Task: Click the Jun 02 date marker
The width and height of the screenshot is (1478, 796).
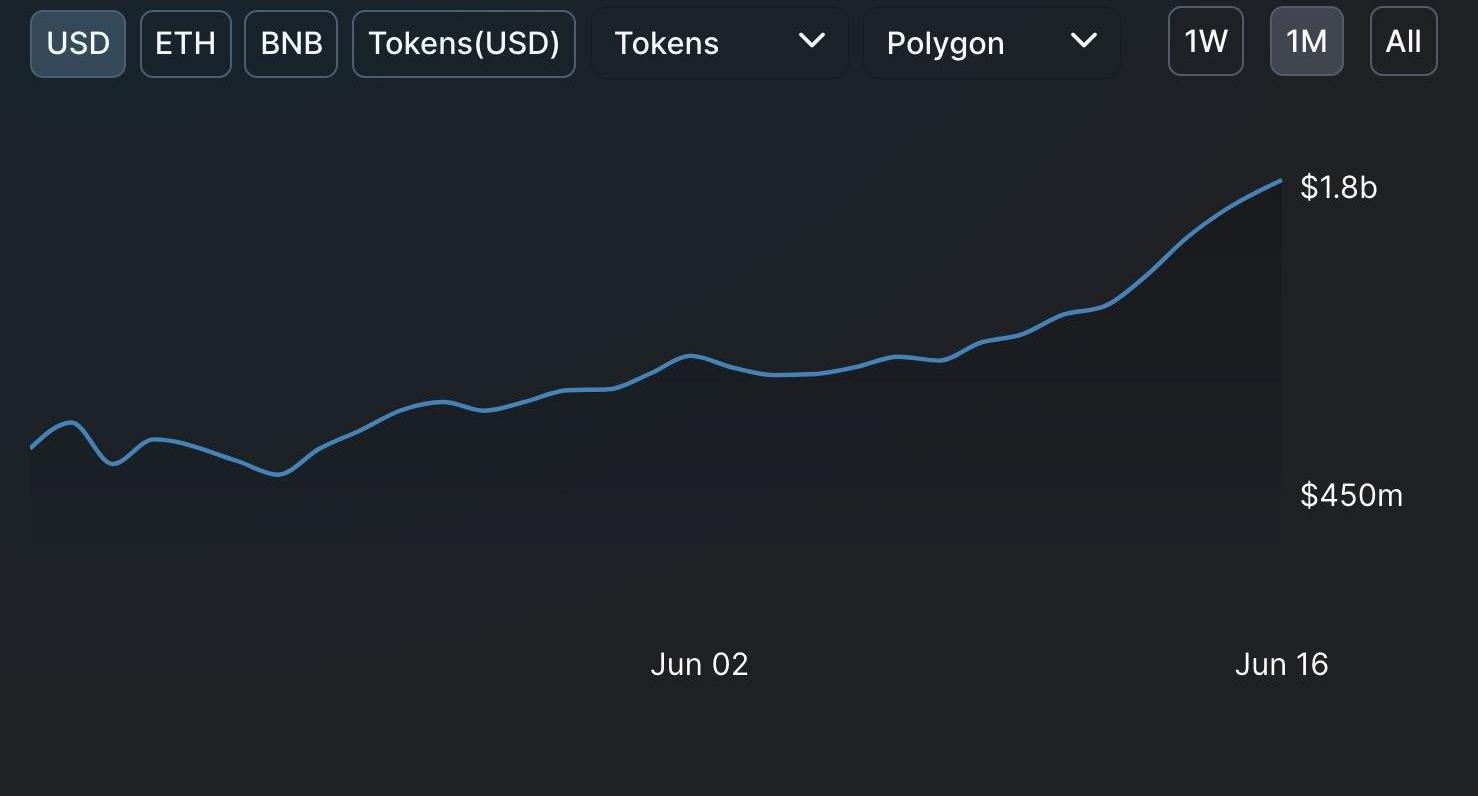Action: [x=699, y=664]
